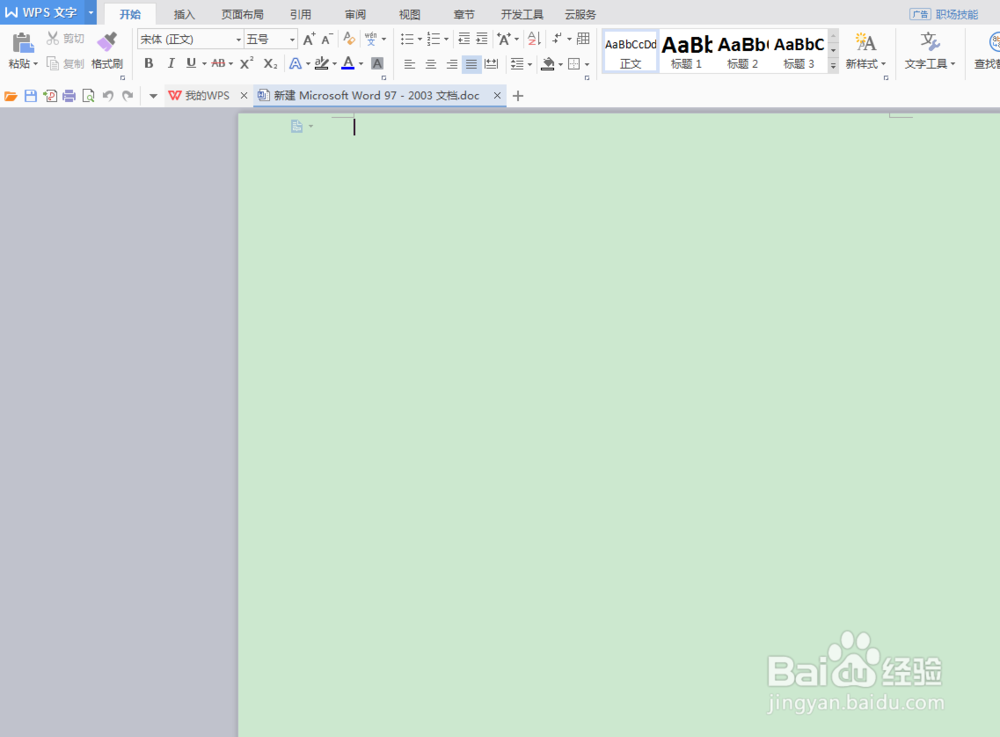The width and height of the screenshot is (1000, 737).
Task: Switch to the 页面布局 (Page Layout) tab
Action: 242,14
